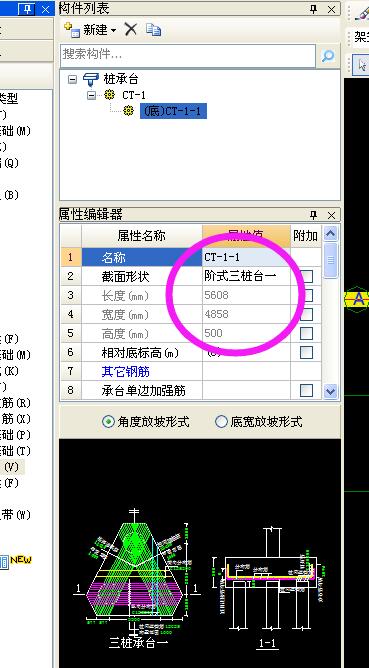The image size is (369, 668).
Task: Click the gear icon beside (底)CT-1-1
Action: pyautogui.click(x=128, y=111)
